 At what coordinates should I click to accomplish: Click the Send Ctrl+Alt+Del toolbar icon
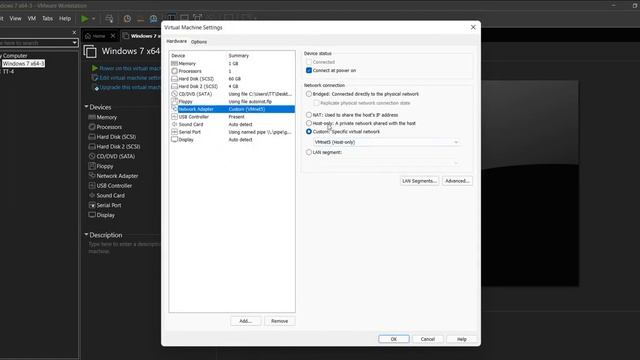pyautogui.click(x=109, y=18)
